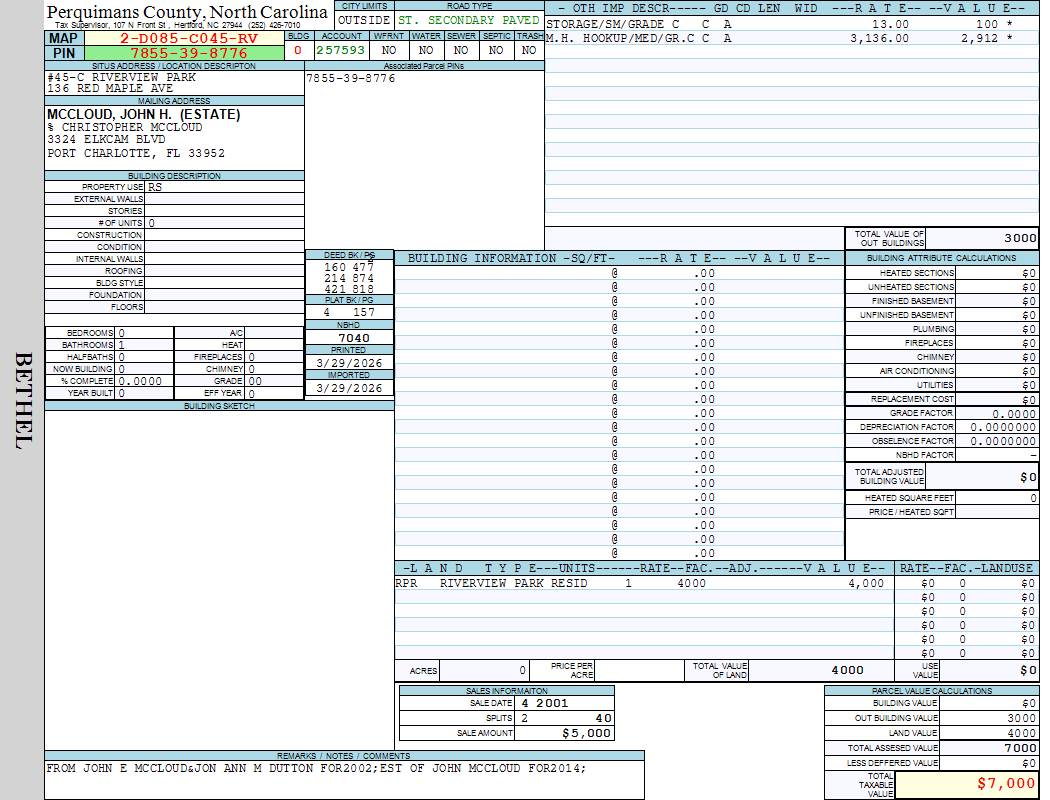Click road type ST. SECONDARY PAVED
Screen dimensions: 1050x800
click(x=468, y=20)
